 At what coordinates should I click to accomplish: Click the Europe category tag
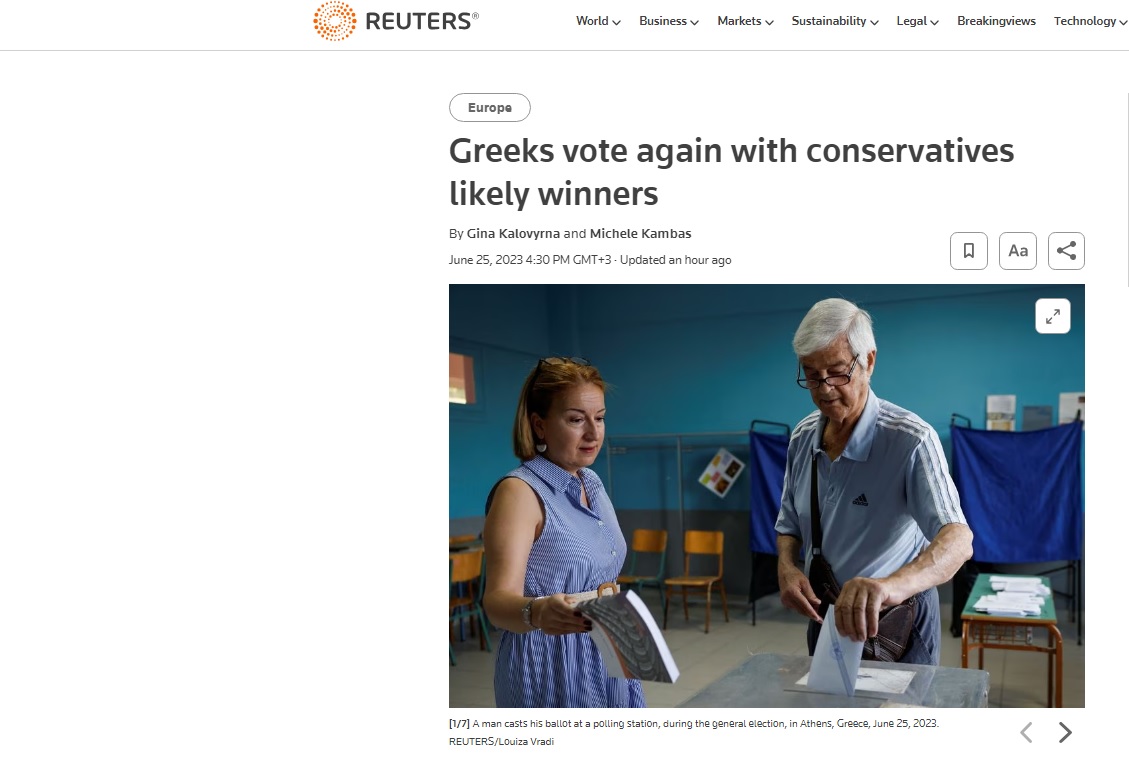point(489,108)
